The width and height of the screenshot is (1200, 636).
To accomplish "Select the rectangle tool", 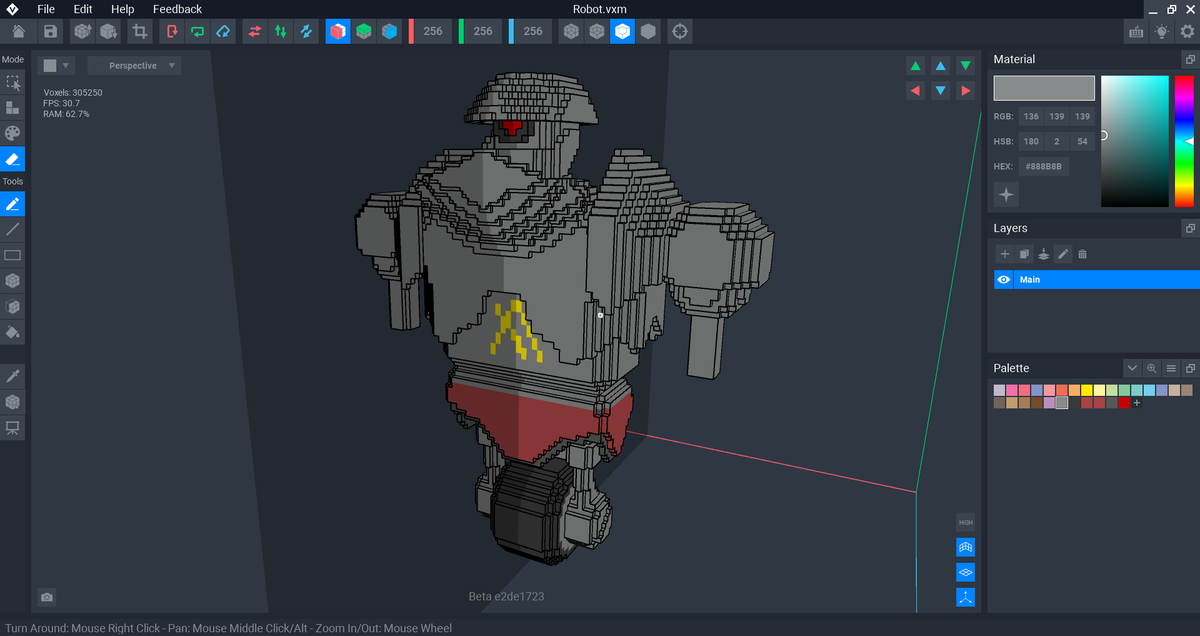I will (13, 255).
